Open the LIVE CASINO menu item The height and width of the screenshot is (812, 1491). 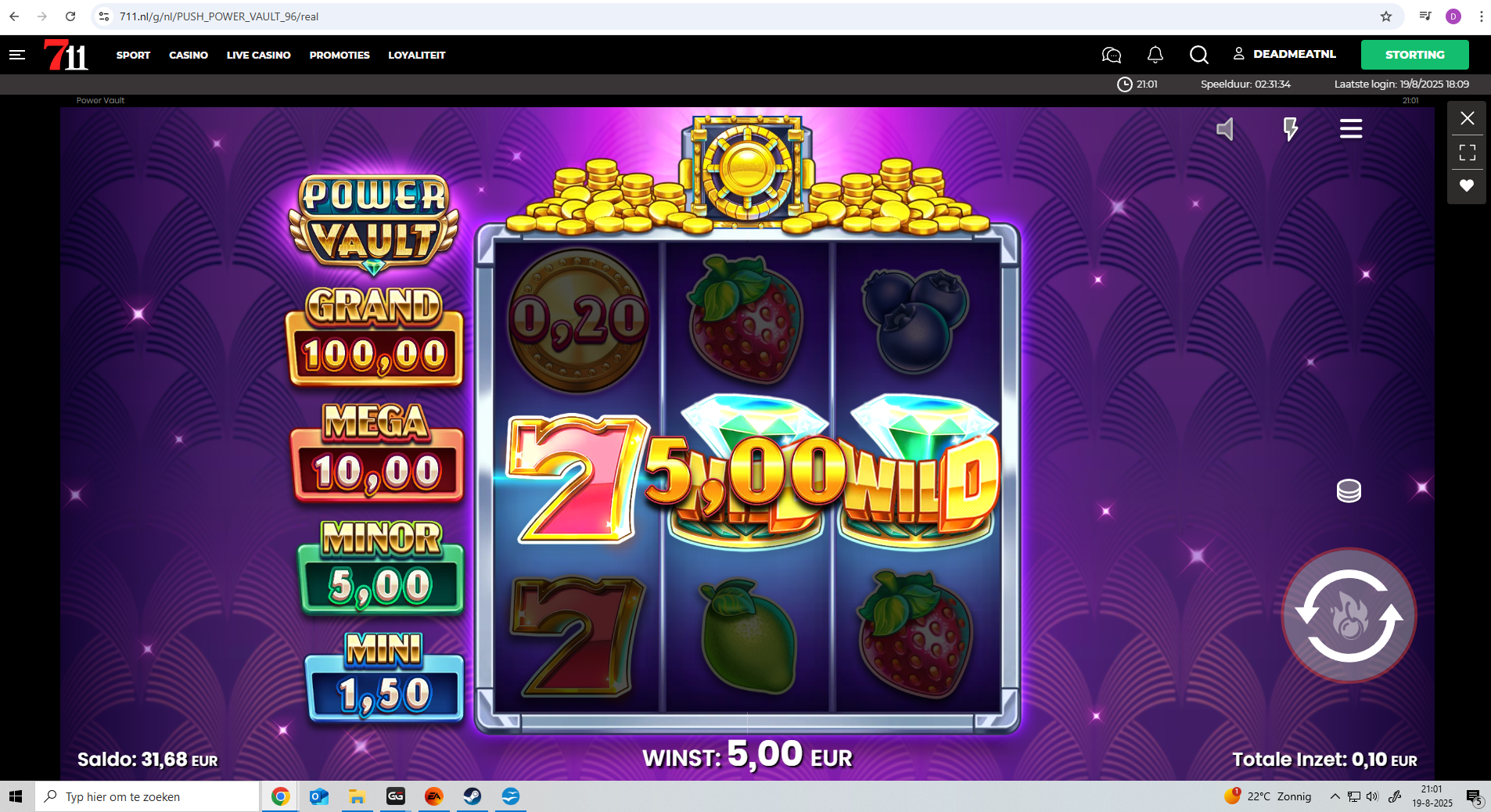pos(258,55)
